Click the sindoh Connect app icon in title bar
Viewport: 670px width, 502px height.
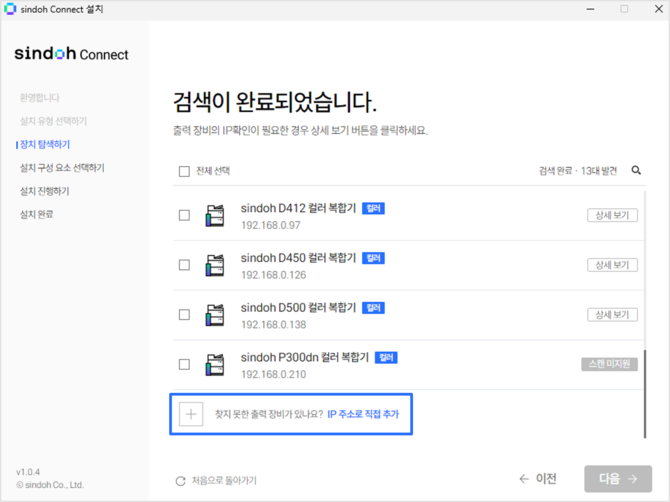(x=9, y=9)
